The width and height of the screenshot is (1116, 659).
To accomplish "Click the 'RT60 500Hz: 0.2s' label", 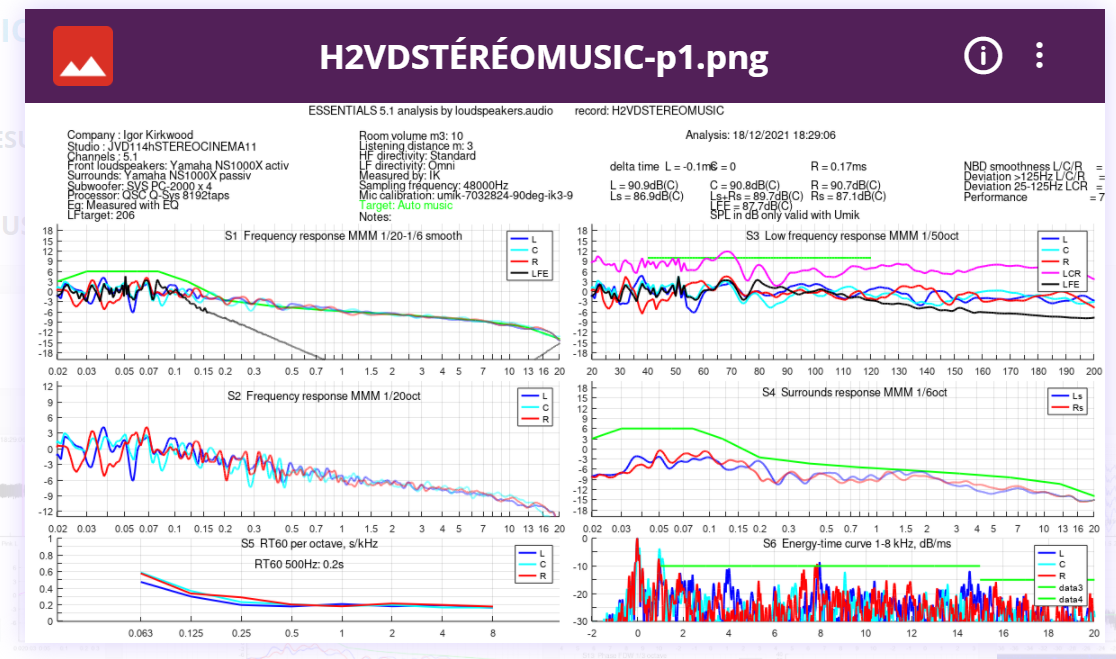I will (296, 563).
